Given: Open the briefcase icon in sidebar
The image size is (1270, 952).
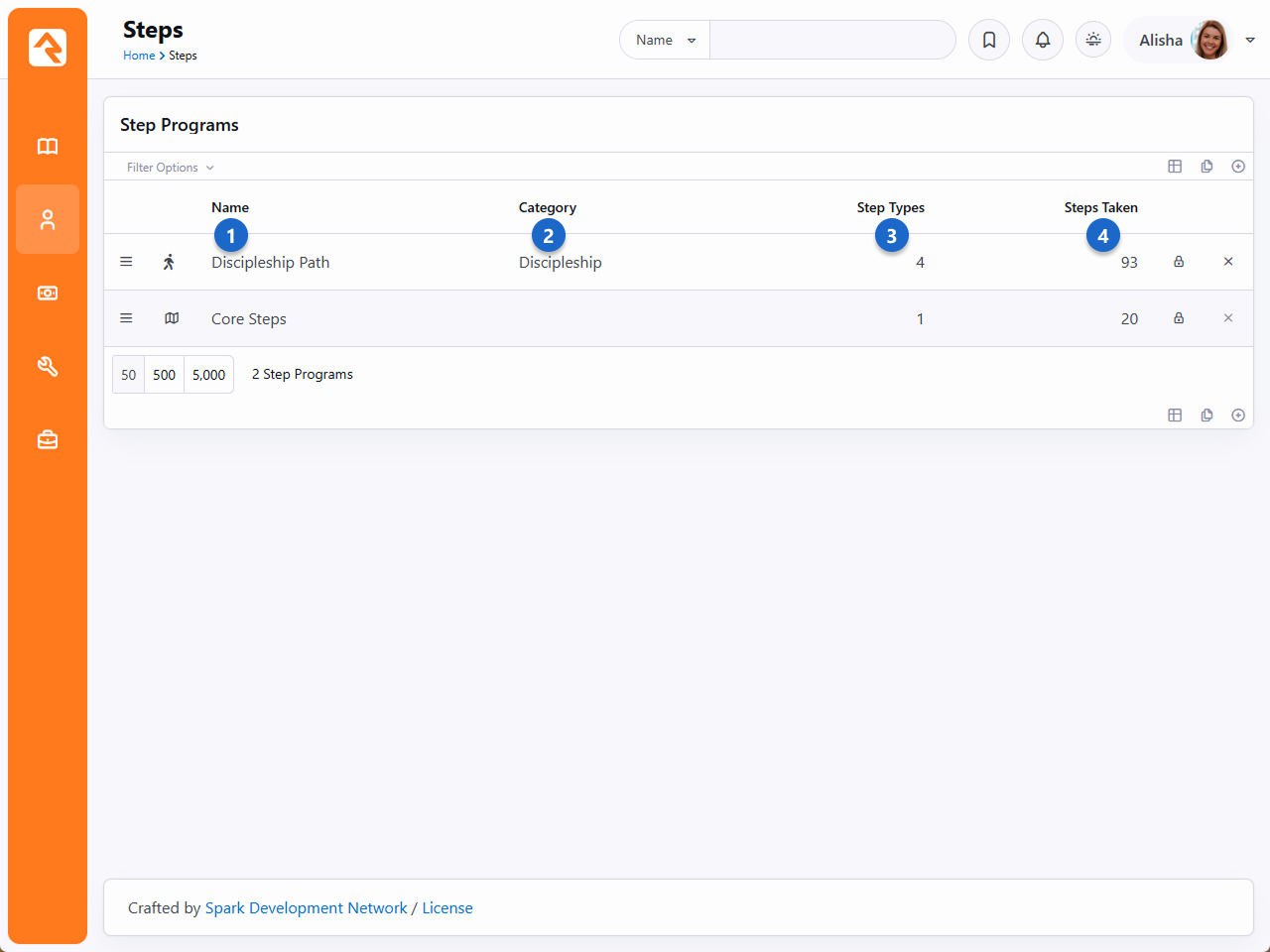Looking at the screenshot, I should (48, 439).
